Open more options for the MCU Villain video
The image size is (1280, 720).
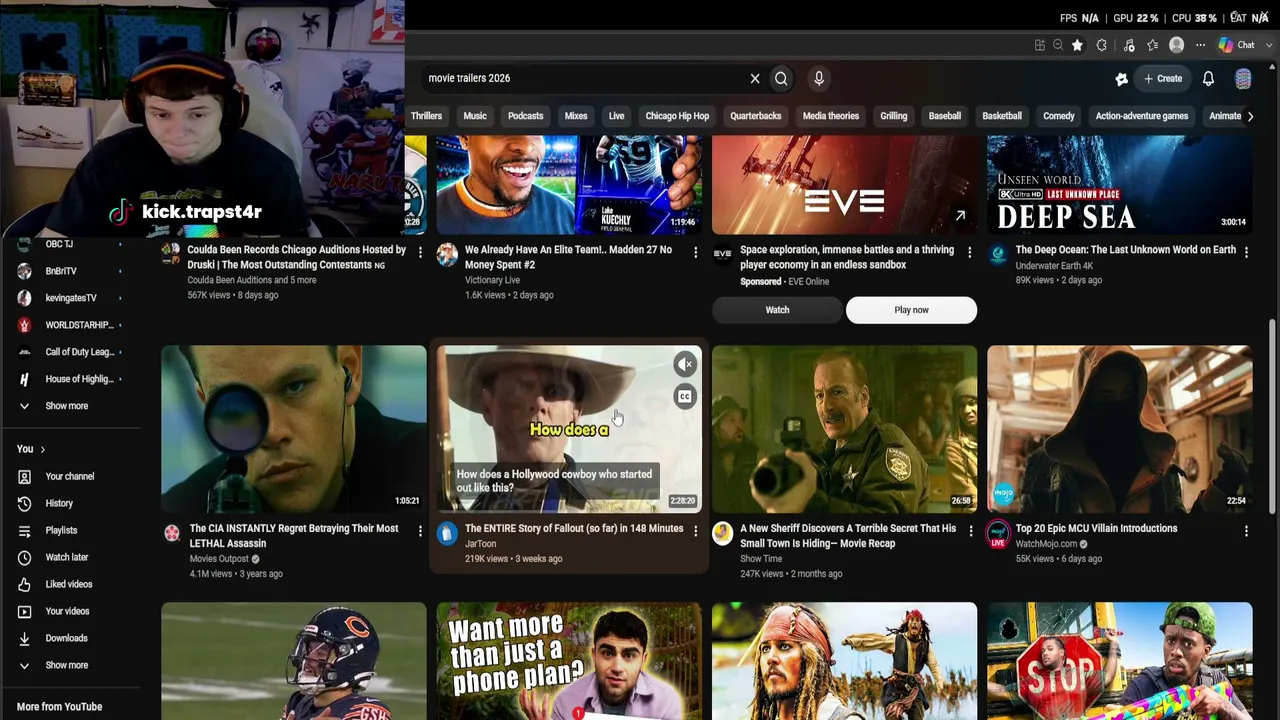pos(1246,531)
